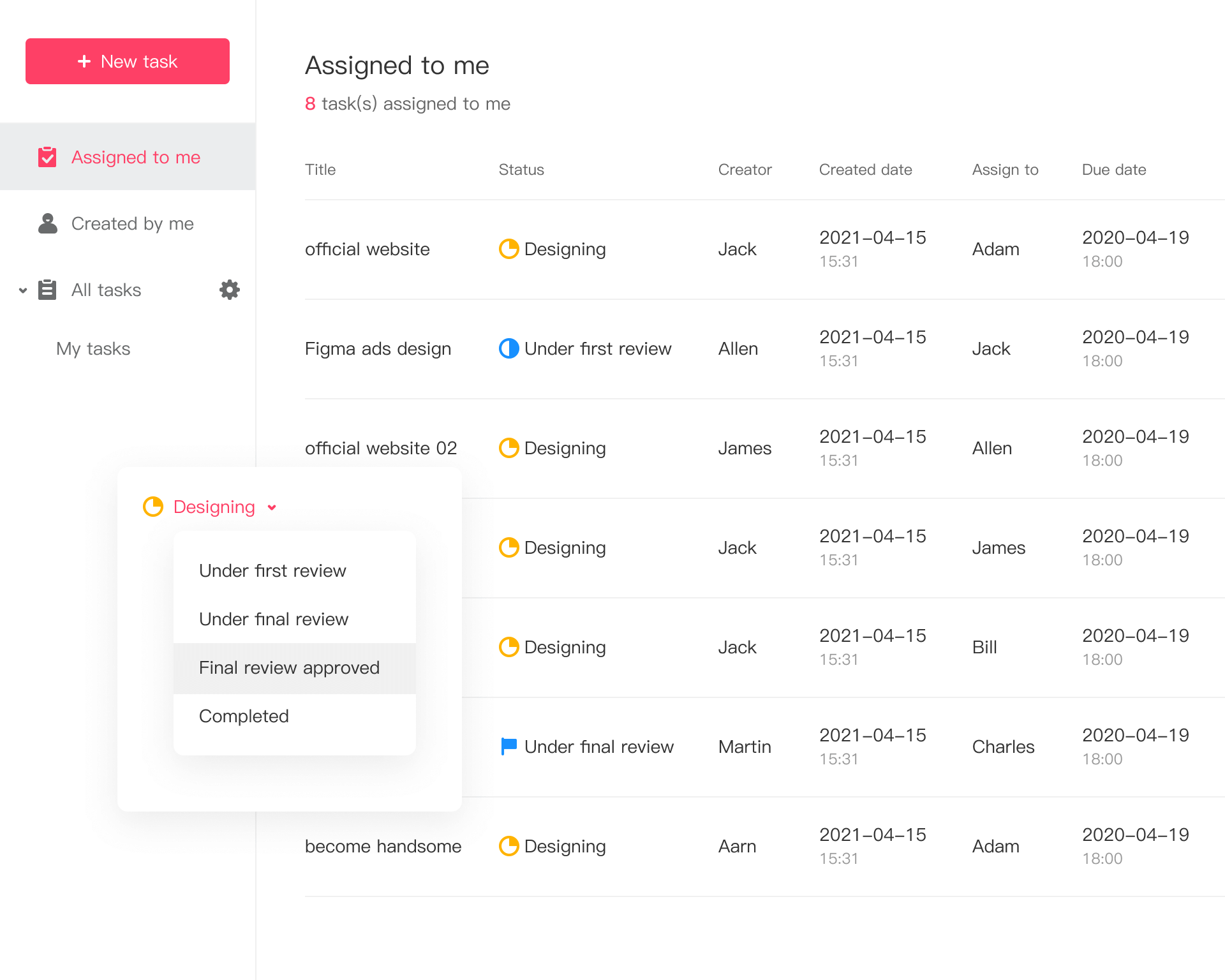Image resolution: width=1225 pixels, height=980 pixels.
Task: Click the Created by me person icon
Action: click(48, 223)
